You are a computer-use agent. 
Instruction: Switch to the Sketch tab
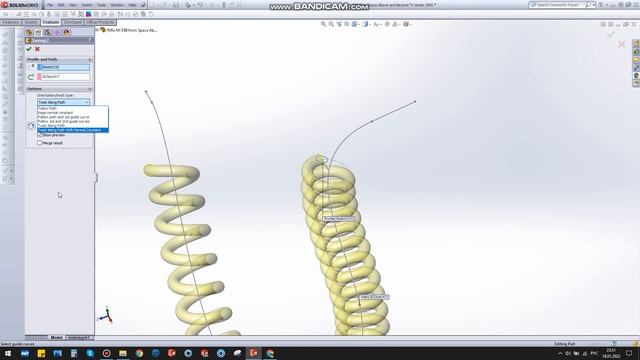pos(31,22)
